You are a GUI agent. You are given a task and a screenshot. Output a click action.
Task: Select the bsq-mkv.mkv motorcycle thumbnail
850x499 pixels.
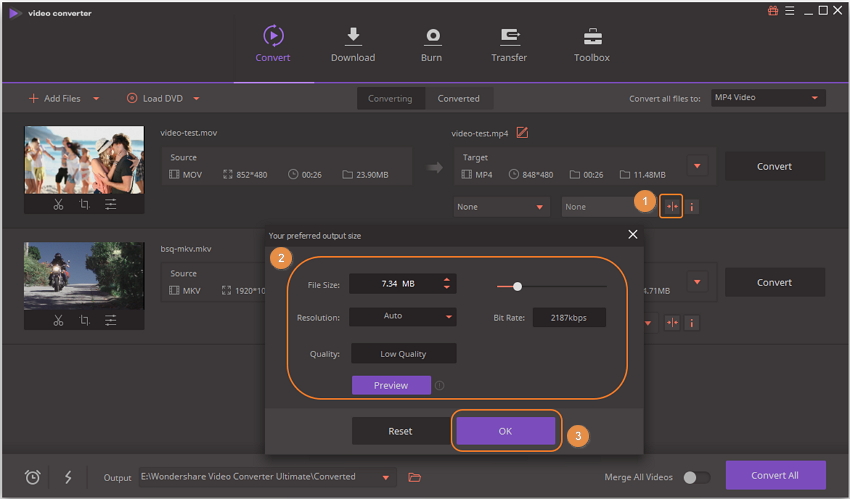coord(84,276)
